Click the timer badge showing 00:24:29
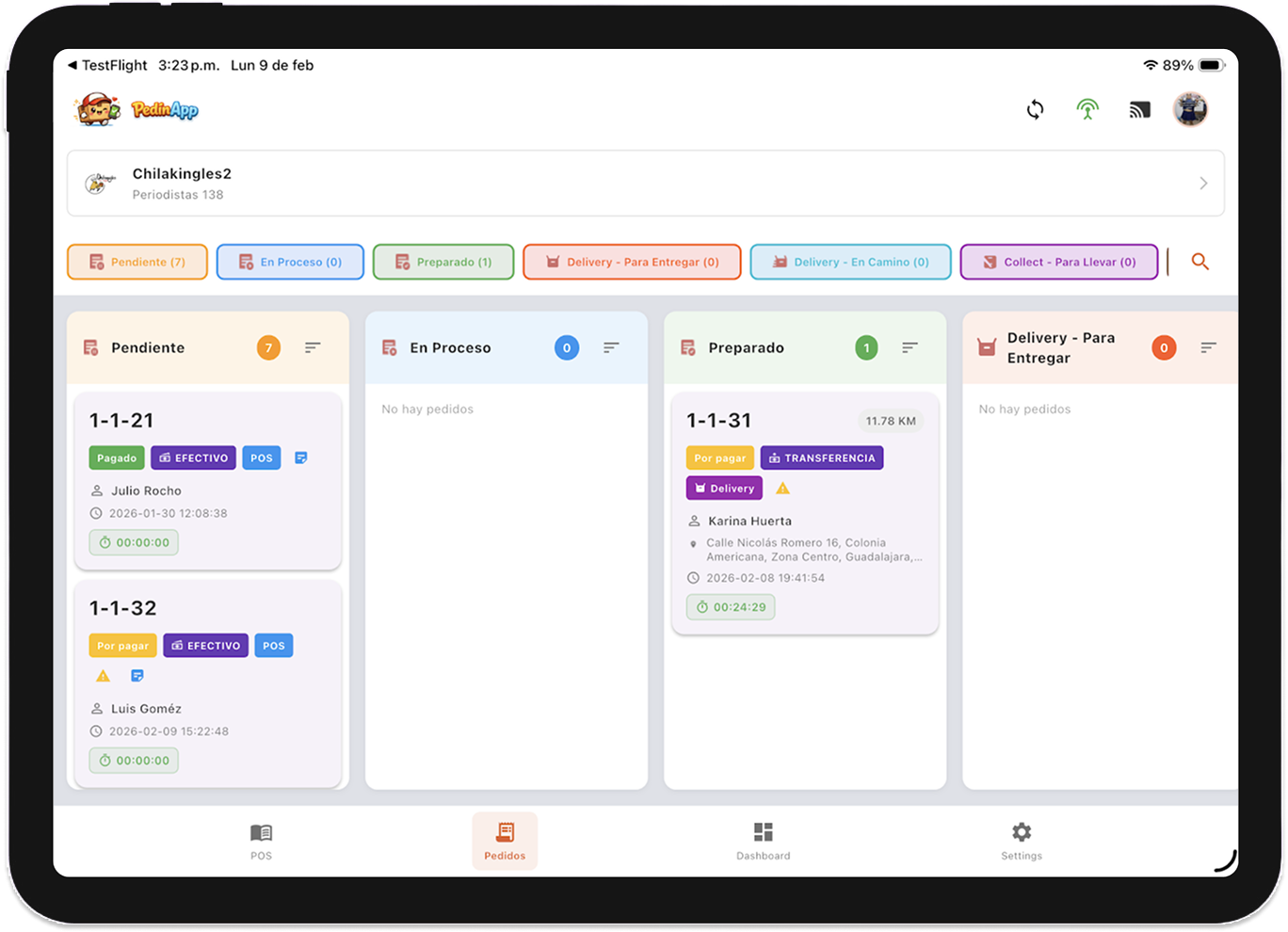Image resolution: width=1288 pixels, height=932 pixels. (731, 607)
